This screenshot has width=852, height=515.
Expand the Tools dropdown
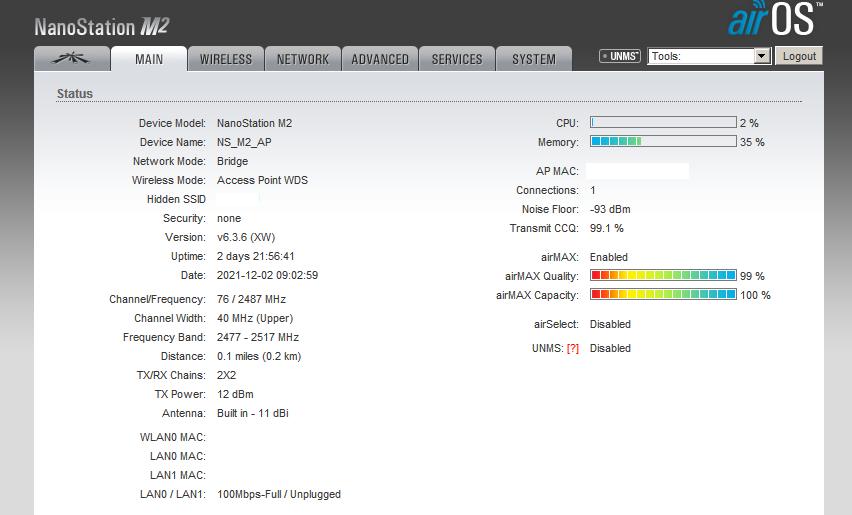click(x=709, y=56)
